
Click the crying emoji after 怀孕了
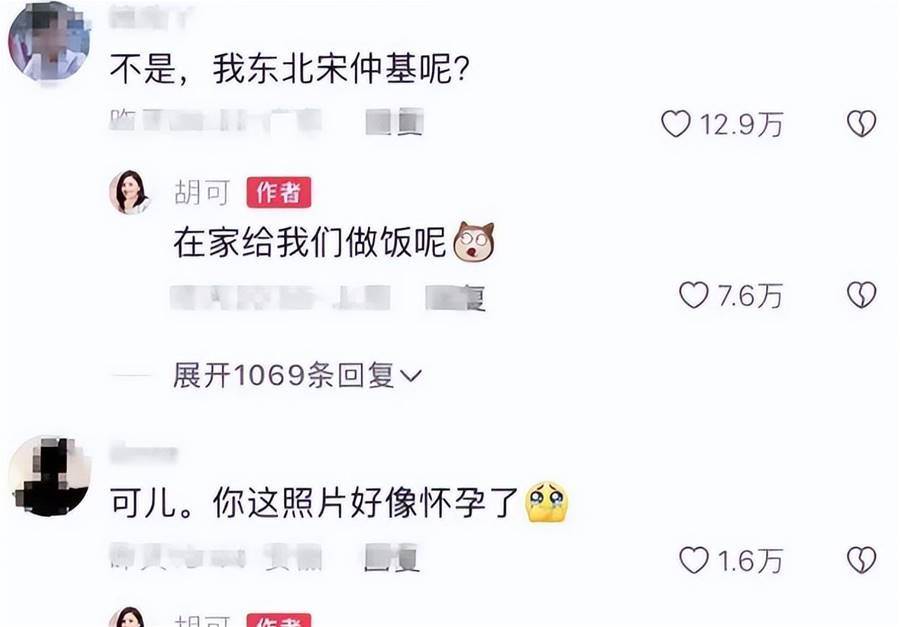pyautogui.click(x=547, y=502)
